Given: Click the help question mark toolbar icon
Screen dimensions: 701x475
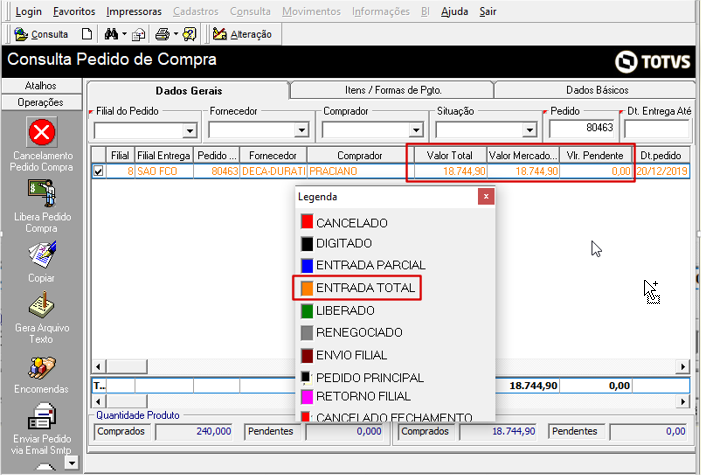Looking at the screenshot, I should click(x=190, y=34).
